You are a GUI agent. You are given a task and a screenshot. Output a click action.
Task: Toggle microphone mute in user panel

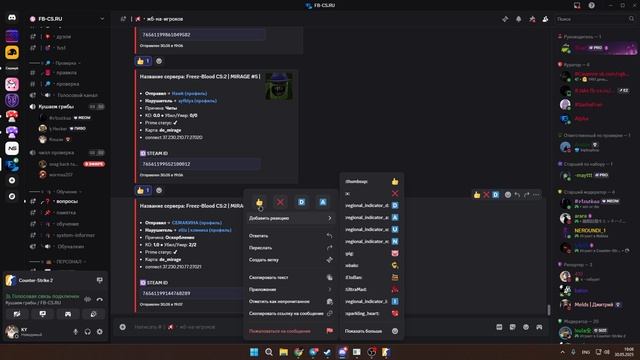pyautogui.click(x=76, y=332)
